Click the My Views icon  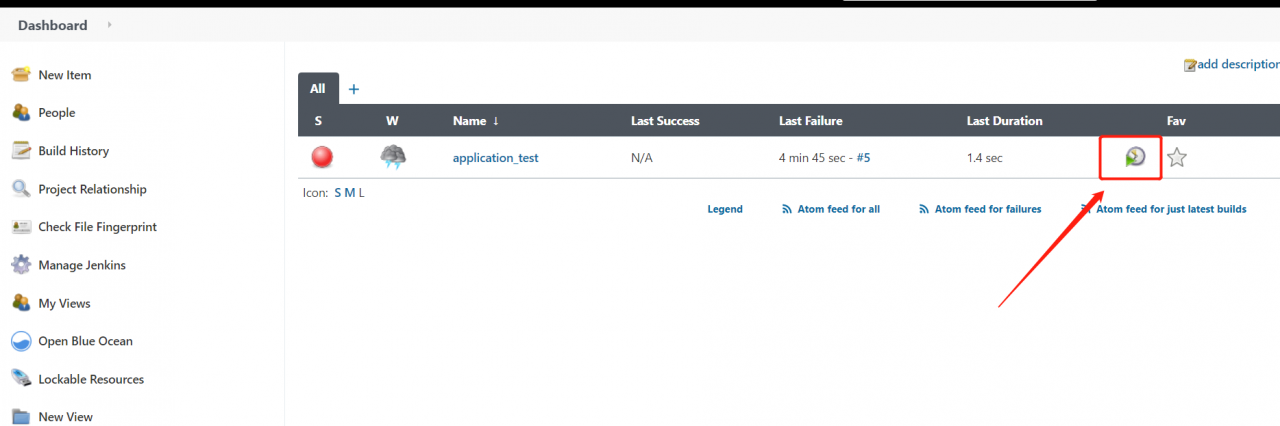click(20, 303)
